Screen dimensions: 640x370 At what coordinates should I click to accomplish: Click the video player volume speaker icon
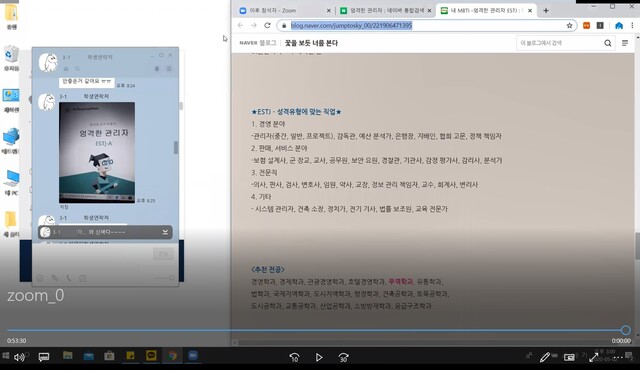point(19,357)
